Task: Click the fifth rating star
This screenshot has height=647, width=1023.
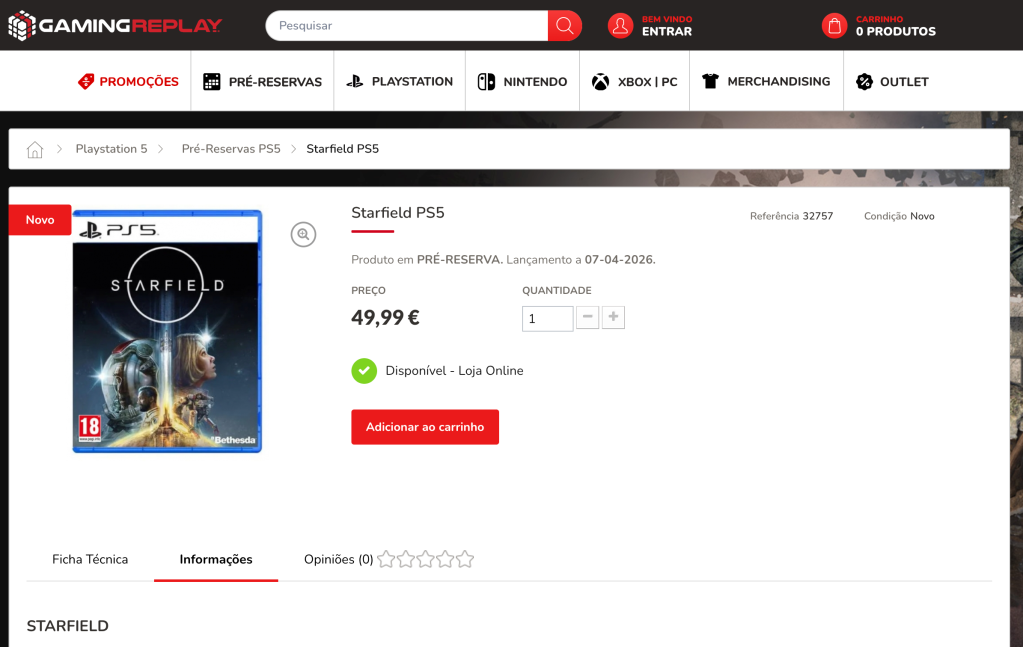Action: pos(465,559)
